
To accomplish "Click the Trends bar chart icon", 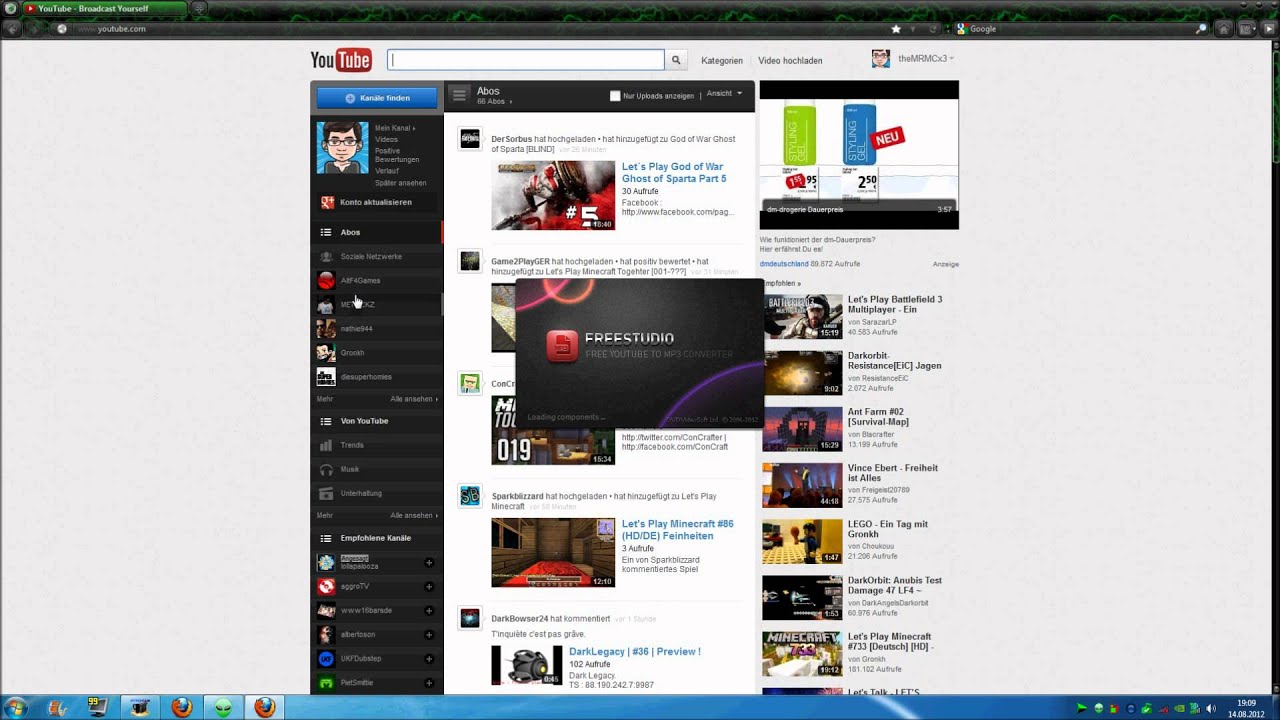I will 325,445.
